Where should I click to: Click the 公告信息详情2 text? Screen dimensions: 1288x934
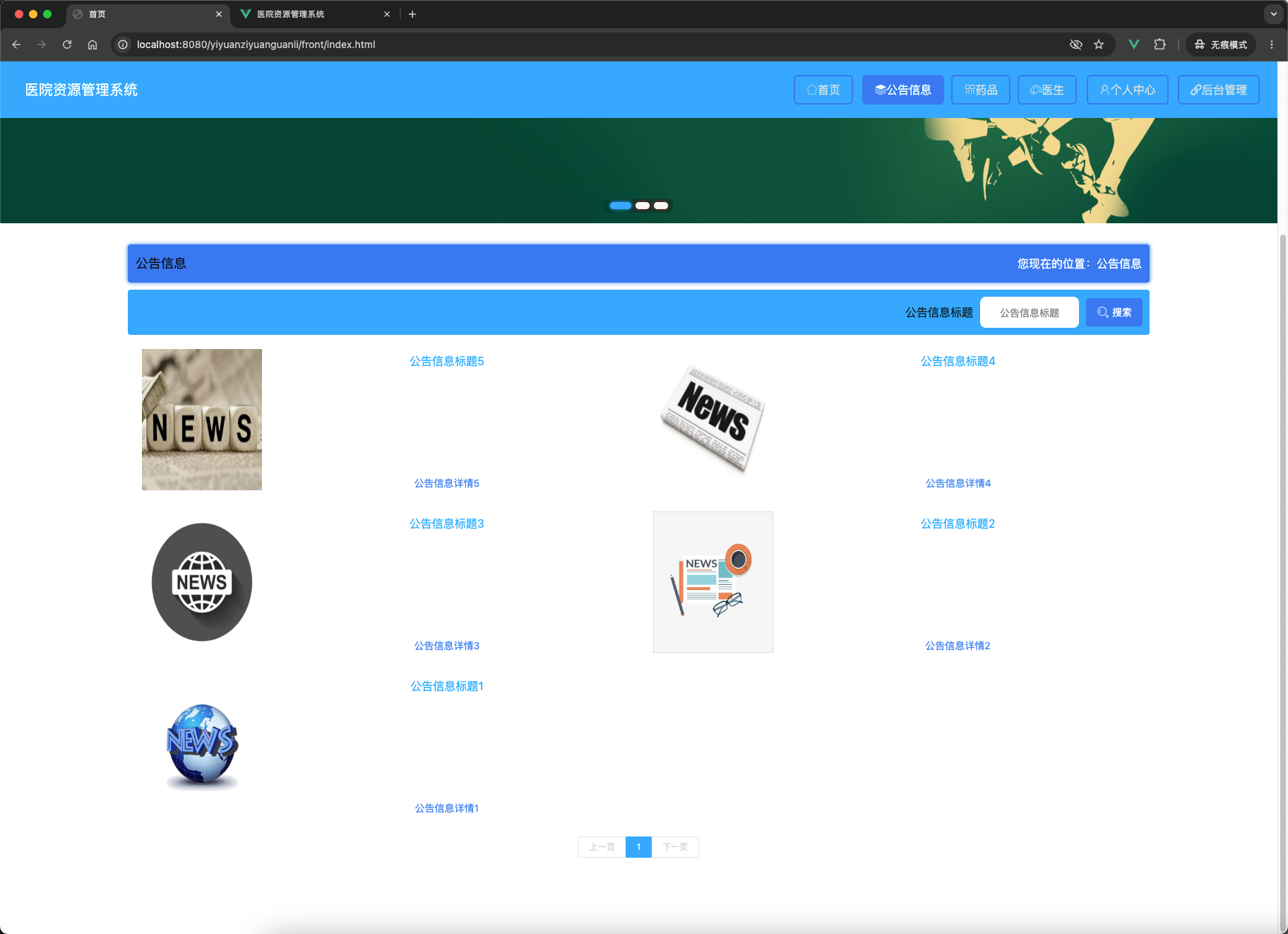coord(958,646)
